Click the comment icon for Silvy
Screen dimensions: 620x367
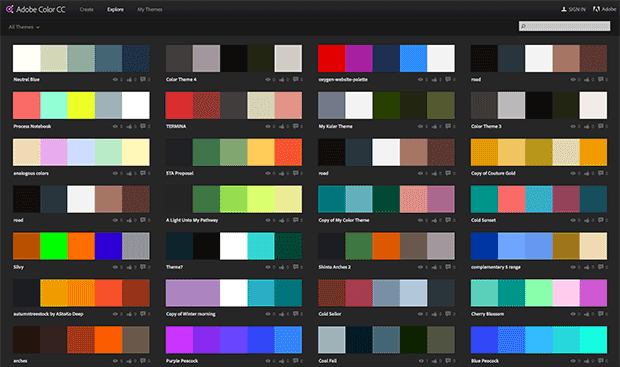coord(143,267)
